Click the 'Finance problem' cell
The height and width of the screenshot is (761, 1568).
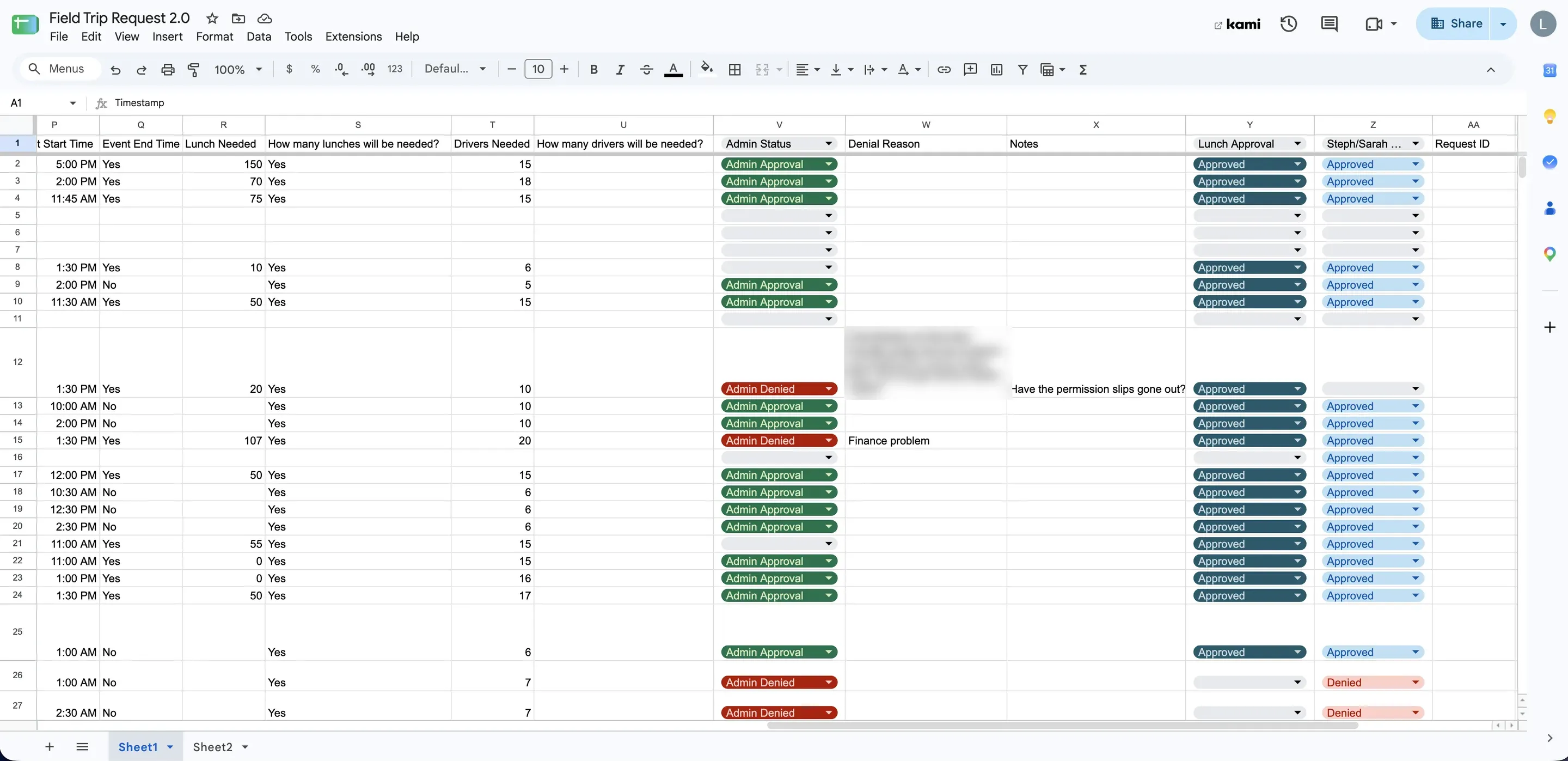point(925,440)
